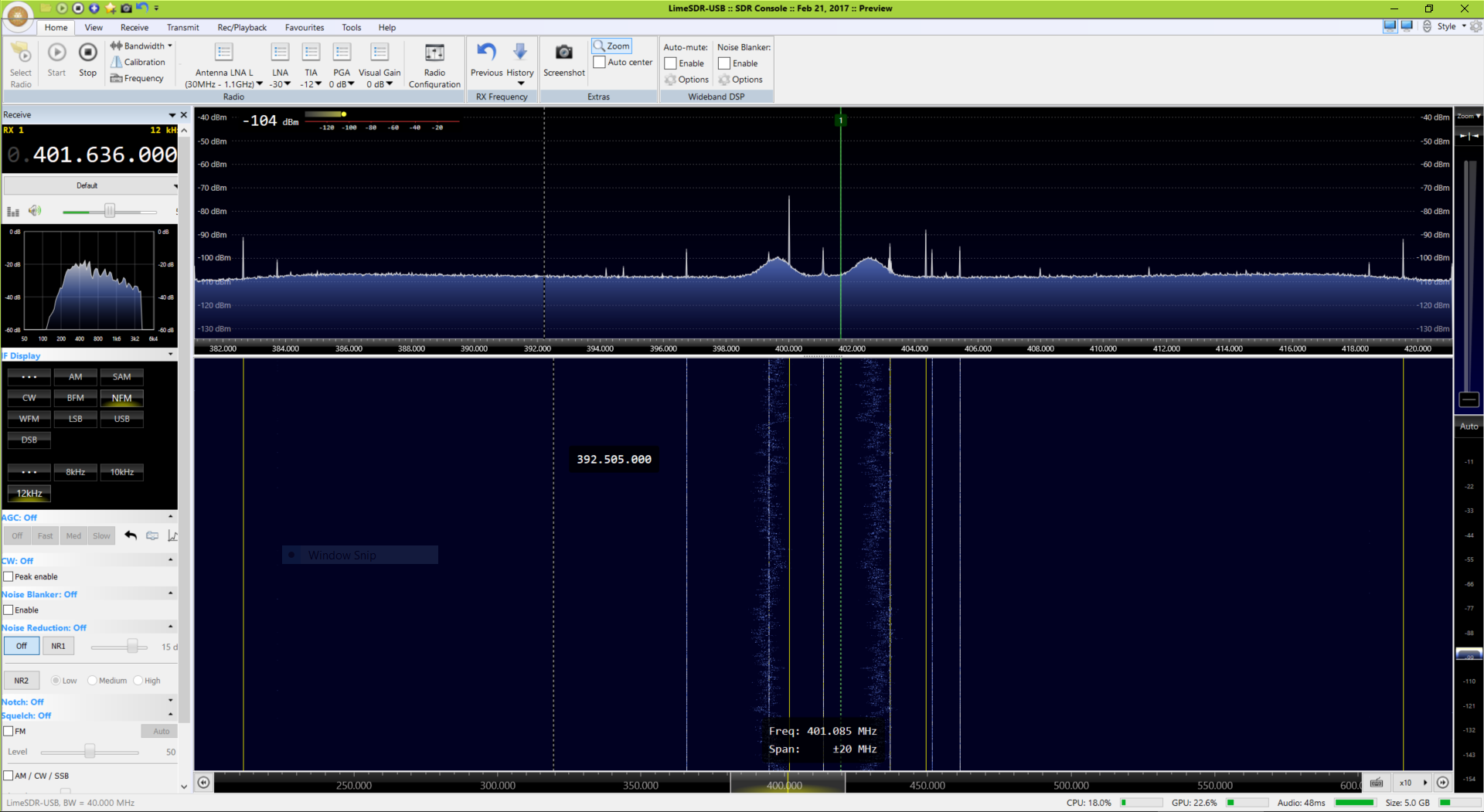Enable Auto-mute checkbox
The width and height of the screenshot is (1484, 812).
tap(671, 63)
